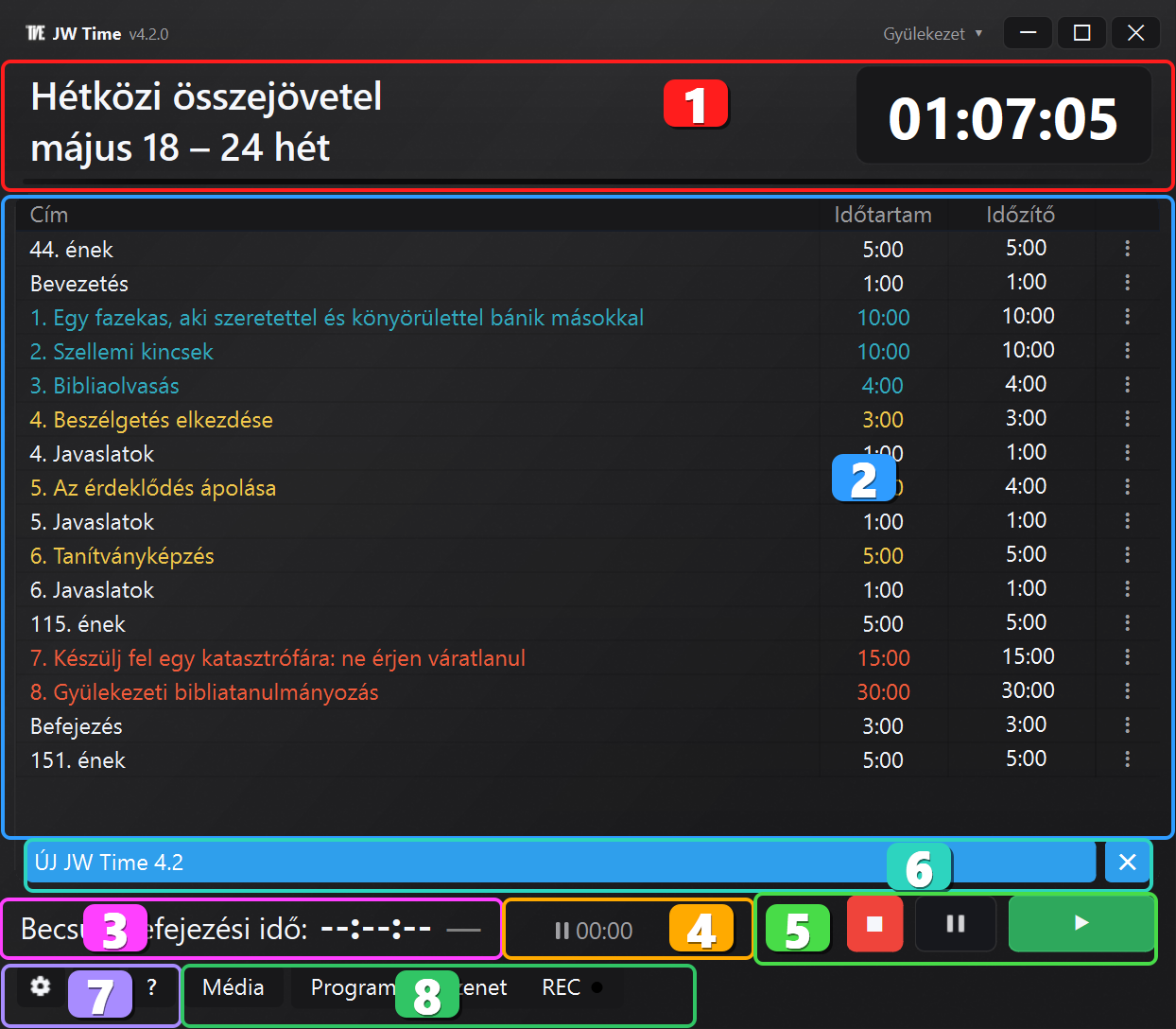Open three-dot menu of Befejezés row
1176x1029 pixels.
[1127, 725]
